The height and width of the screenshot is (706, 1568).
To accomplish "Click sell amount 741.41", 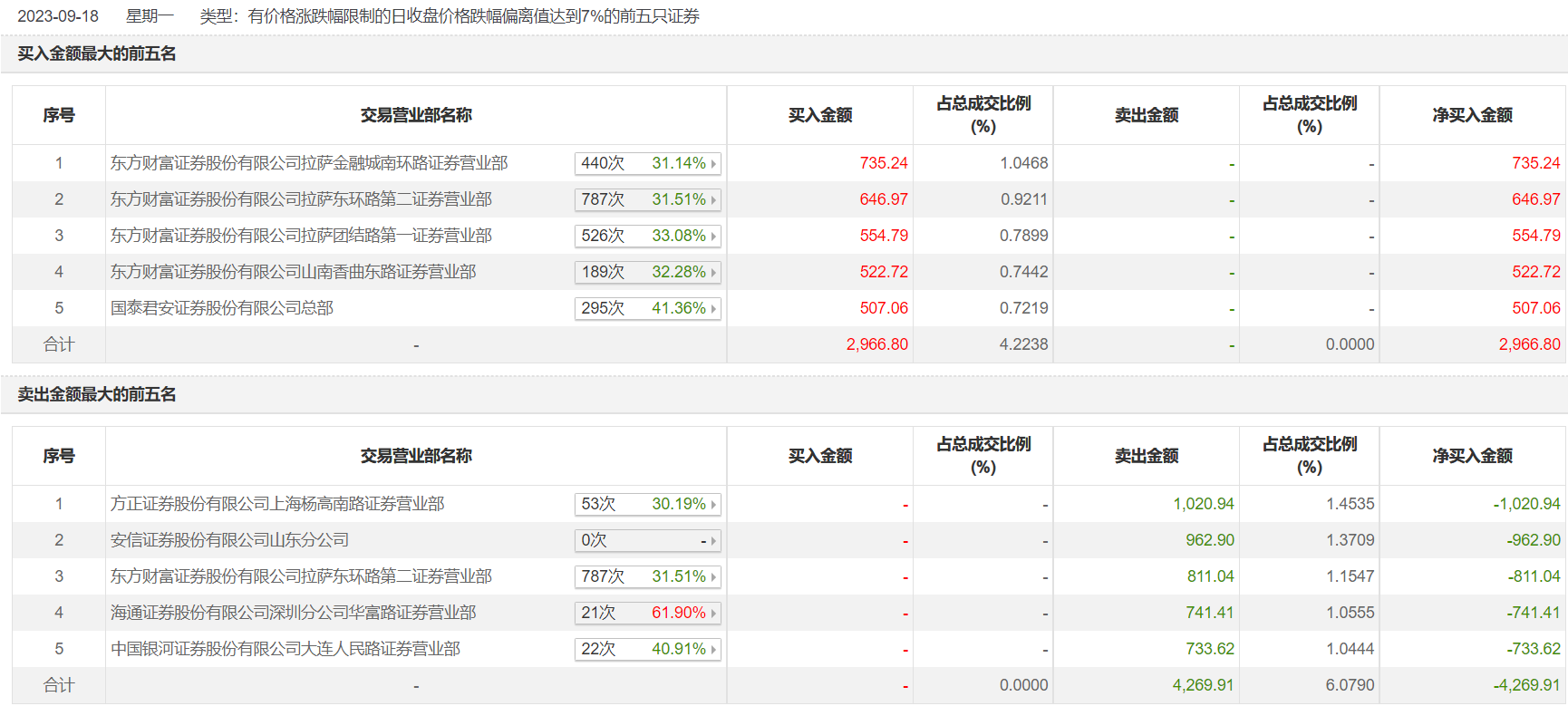I will click(1210, 613).
